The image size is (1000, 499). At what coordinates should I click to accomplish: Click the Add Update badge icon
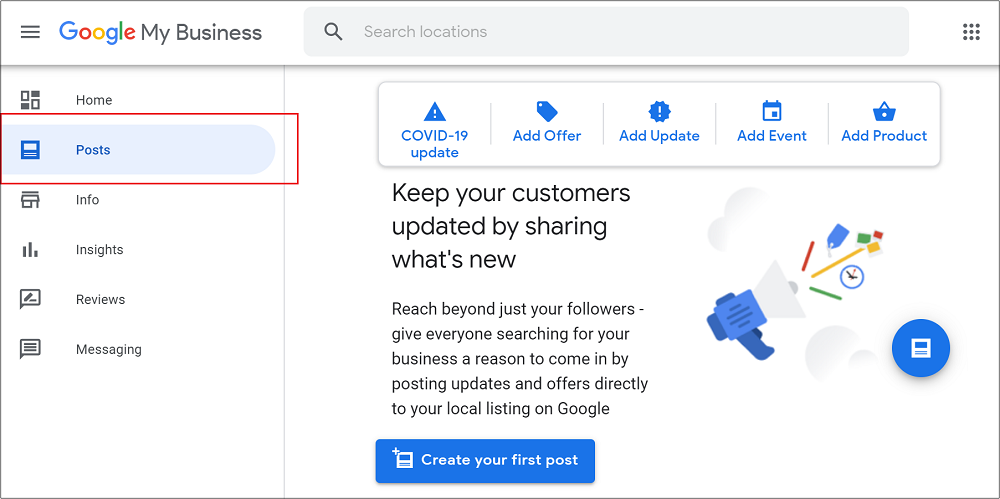[x=659, y=112]
